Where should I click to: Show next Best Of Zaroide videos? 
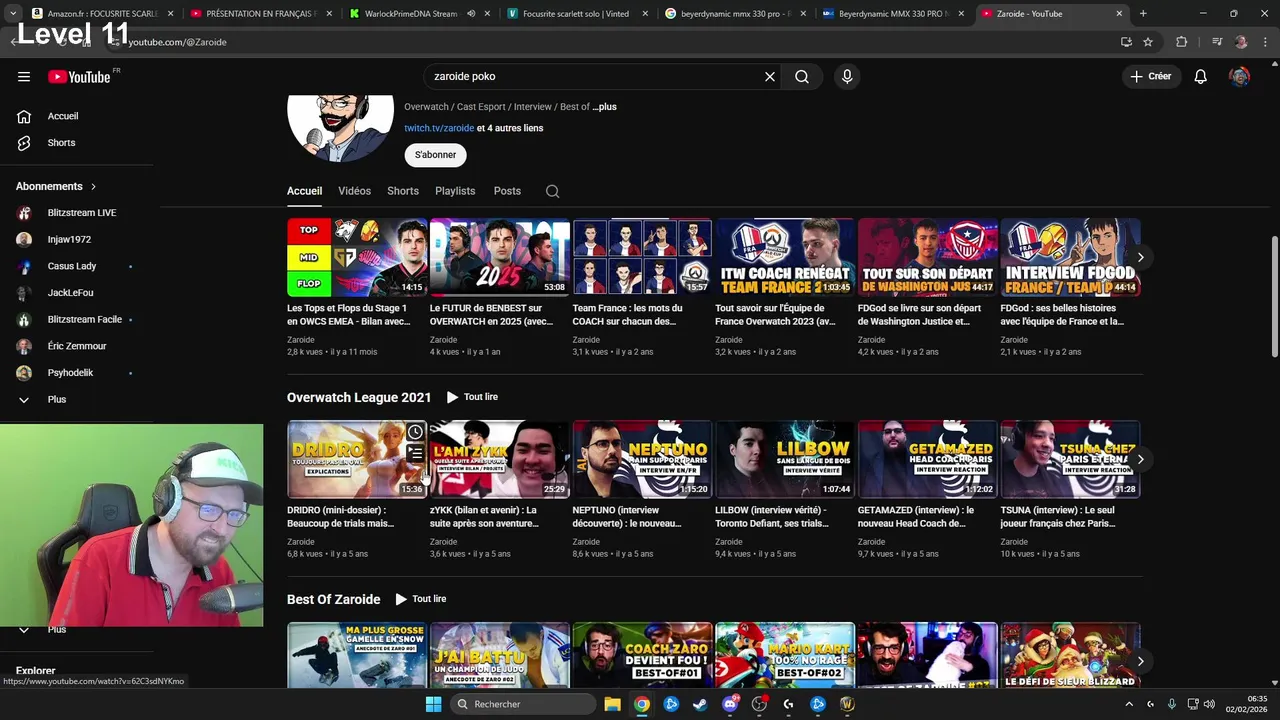click(1140, 661)
